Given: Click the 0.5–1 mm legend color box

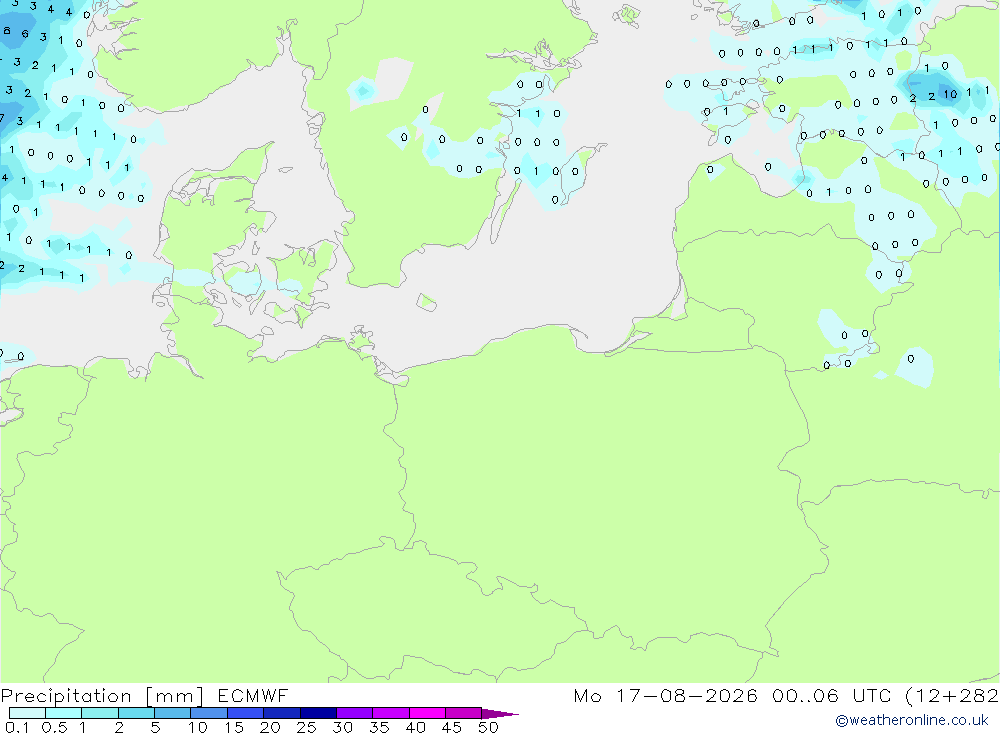Looking at the screenshot, I should coord(63,713).
